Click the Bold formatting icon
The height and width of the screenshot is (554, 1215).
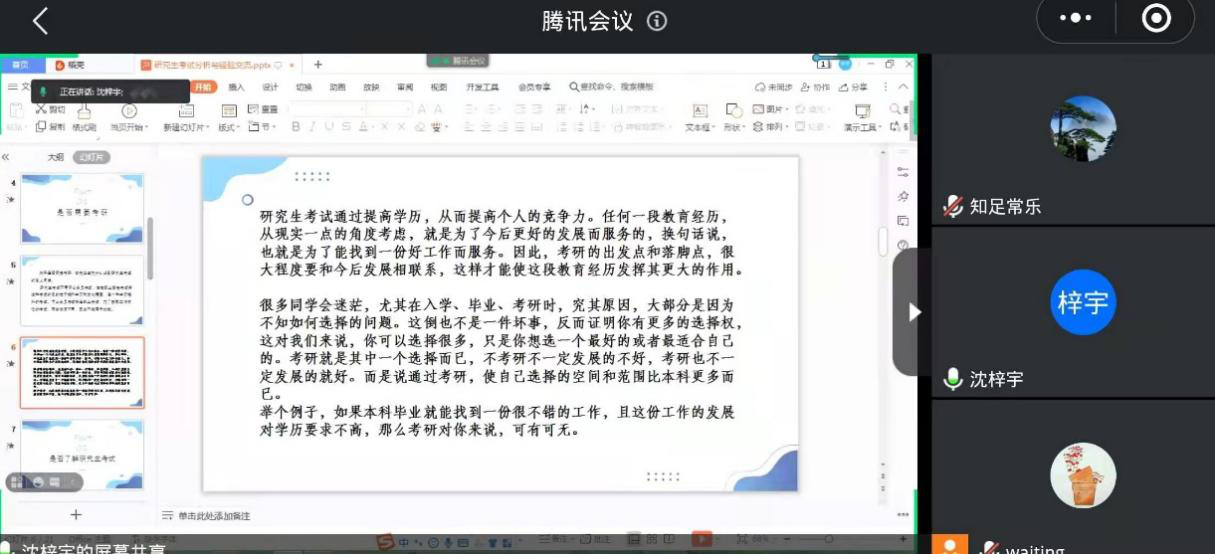tap(296, 127)
